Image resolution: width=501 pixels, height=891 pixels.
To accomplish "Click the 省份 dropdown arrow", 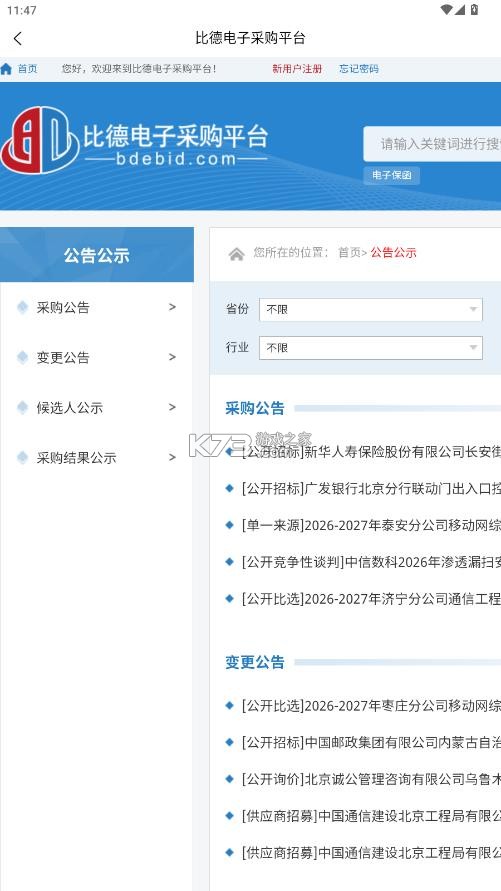I will tap(473, 310).
